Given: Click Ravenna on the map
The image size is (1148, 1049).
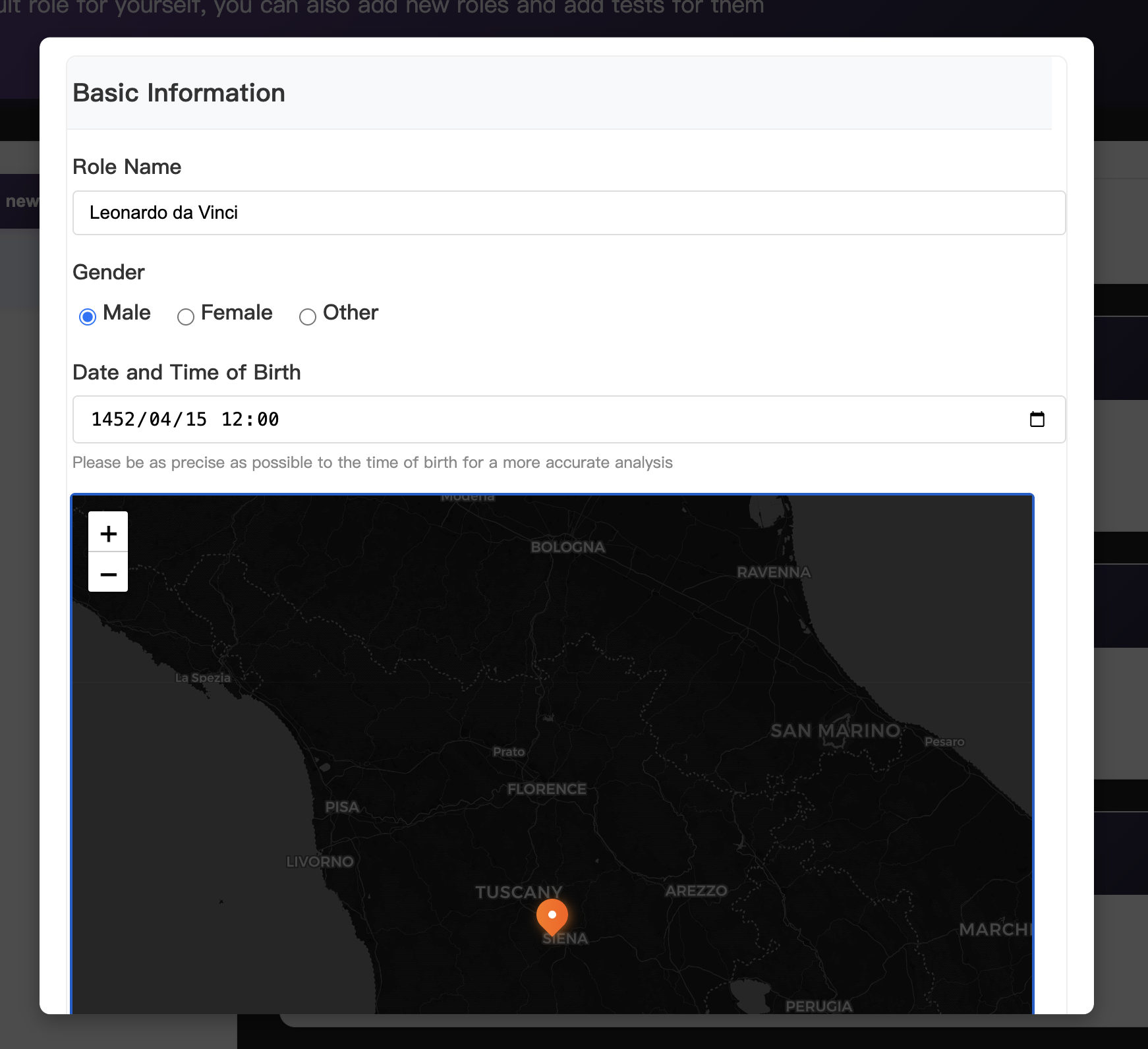Looking at the screenshot, I should [x=774, y=572].
